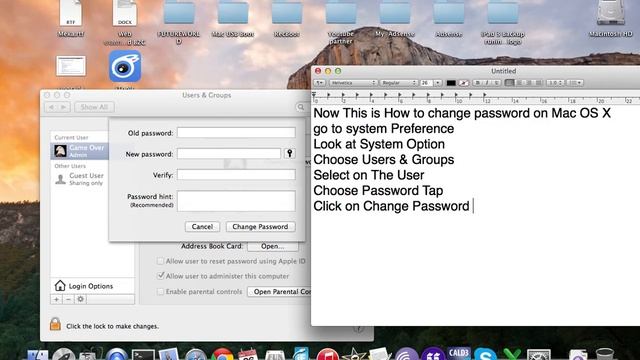
Task: Click the ruler tab stop at mark 12
Action: tap(485, 95)
